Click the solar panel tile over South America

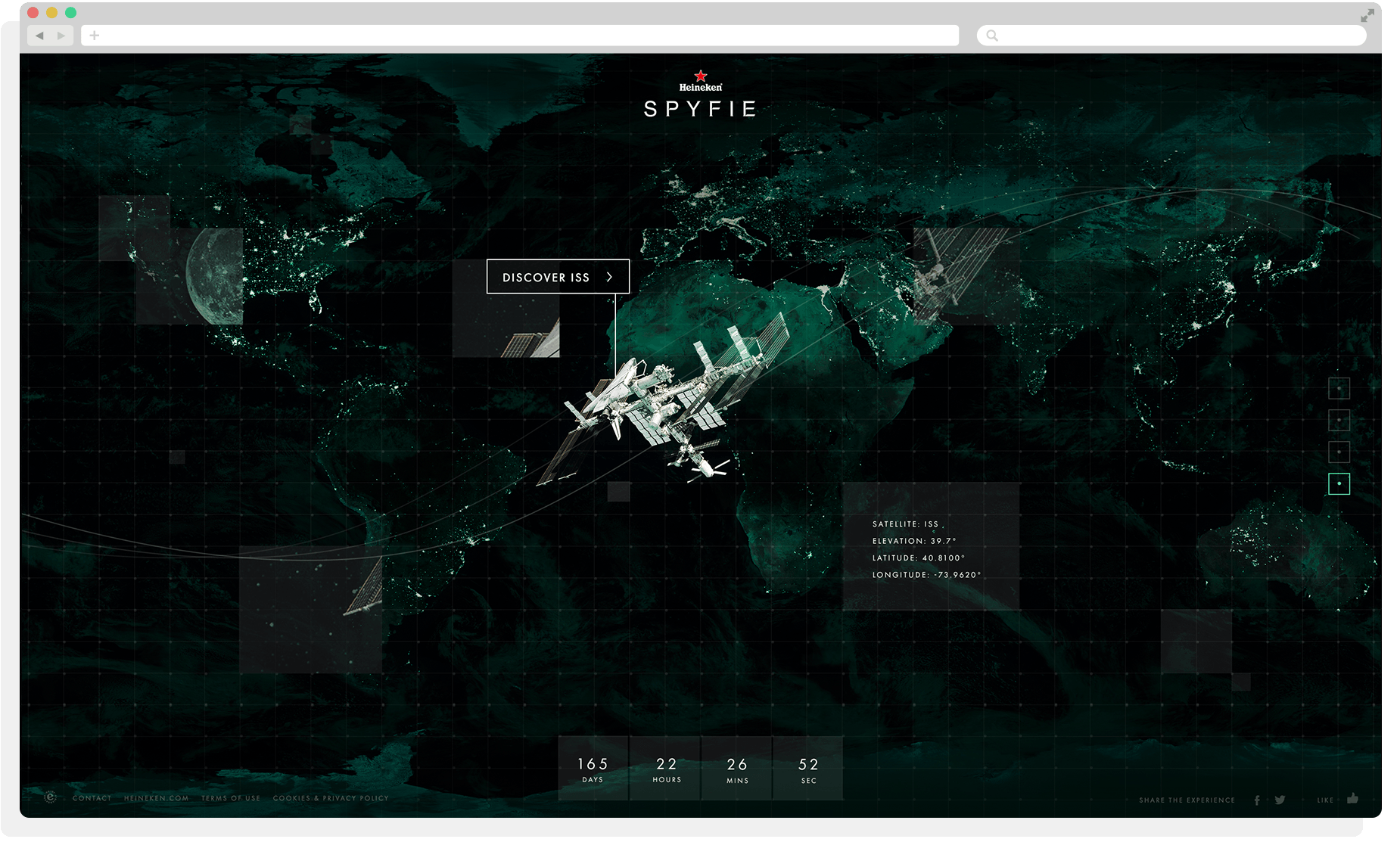[x=310, y=610]
